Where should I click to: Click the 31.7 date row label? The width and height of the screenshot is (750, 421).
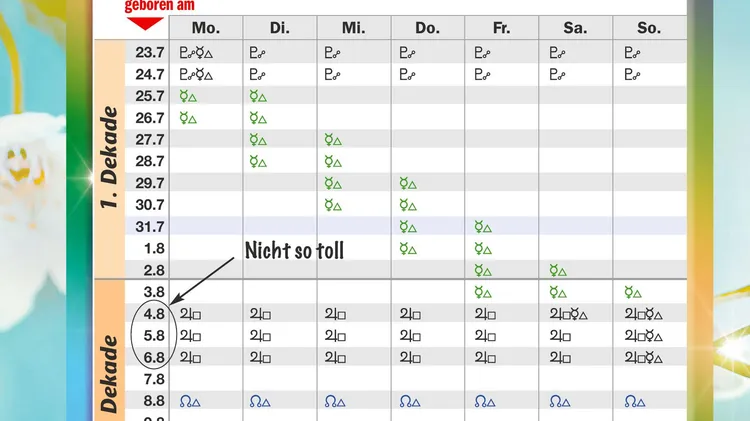coord(149,227)
